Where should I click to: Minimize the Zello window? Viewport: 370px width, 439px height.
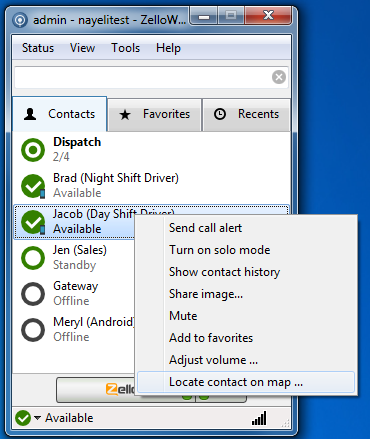204,16
